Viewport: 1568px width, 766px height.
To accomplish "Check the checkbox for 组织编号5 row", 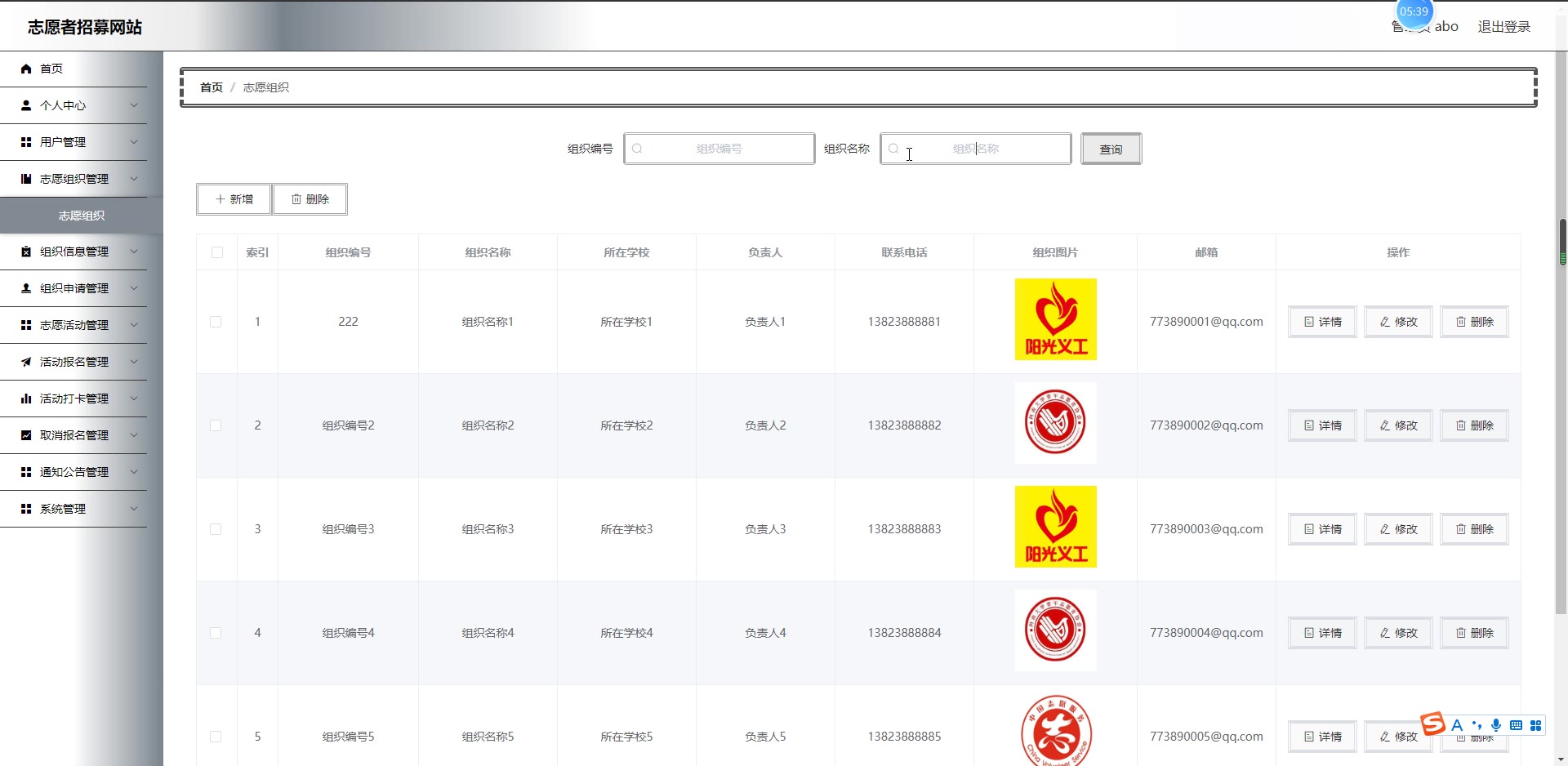I will coord(216,737).
